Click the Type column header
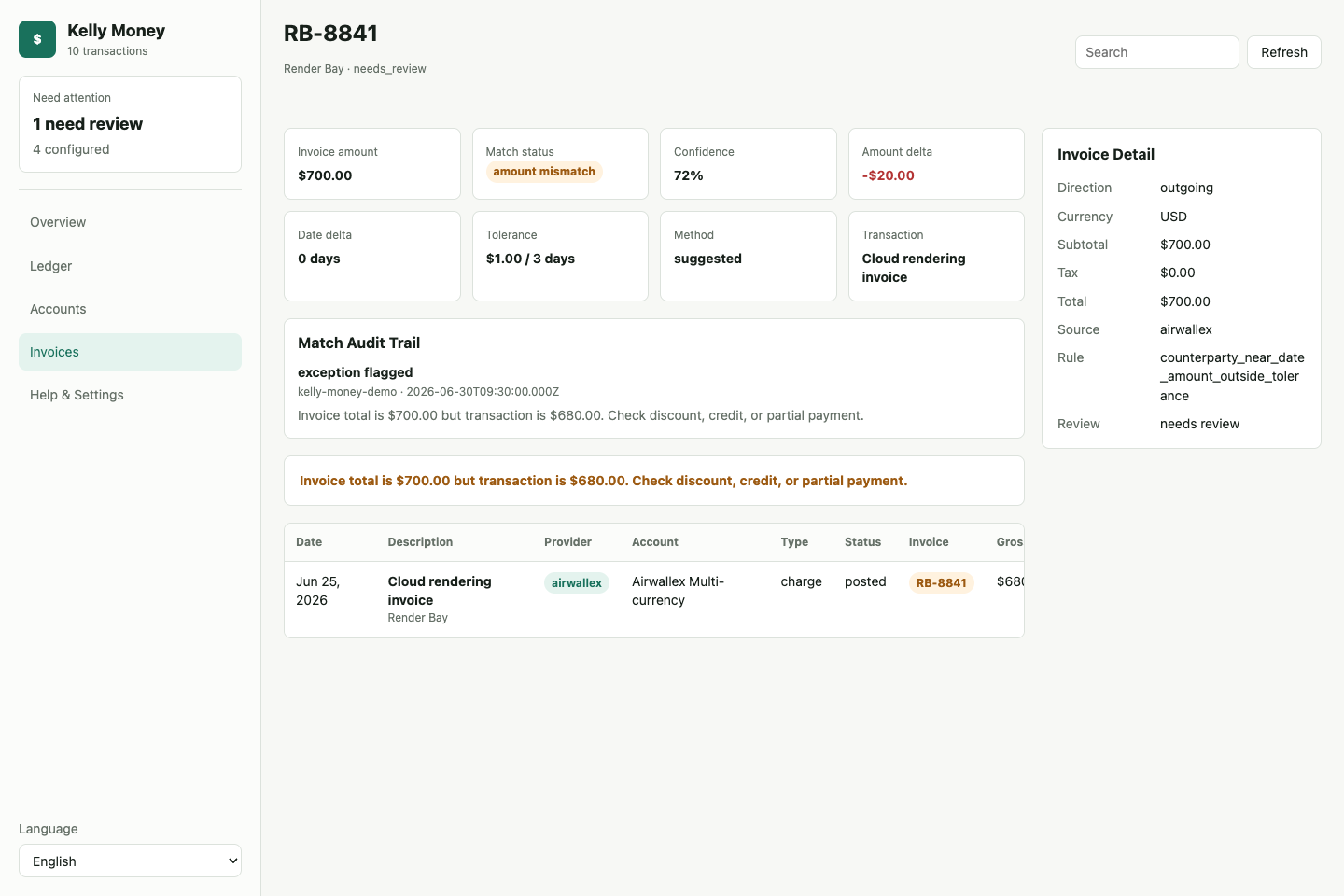1344x896 pixels. 794,542
